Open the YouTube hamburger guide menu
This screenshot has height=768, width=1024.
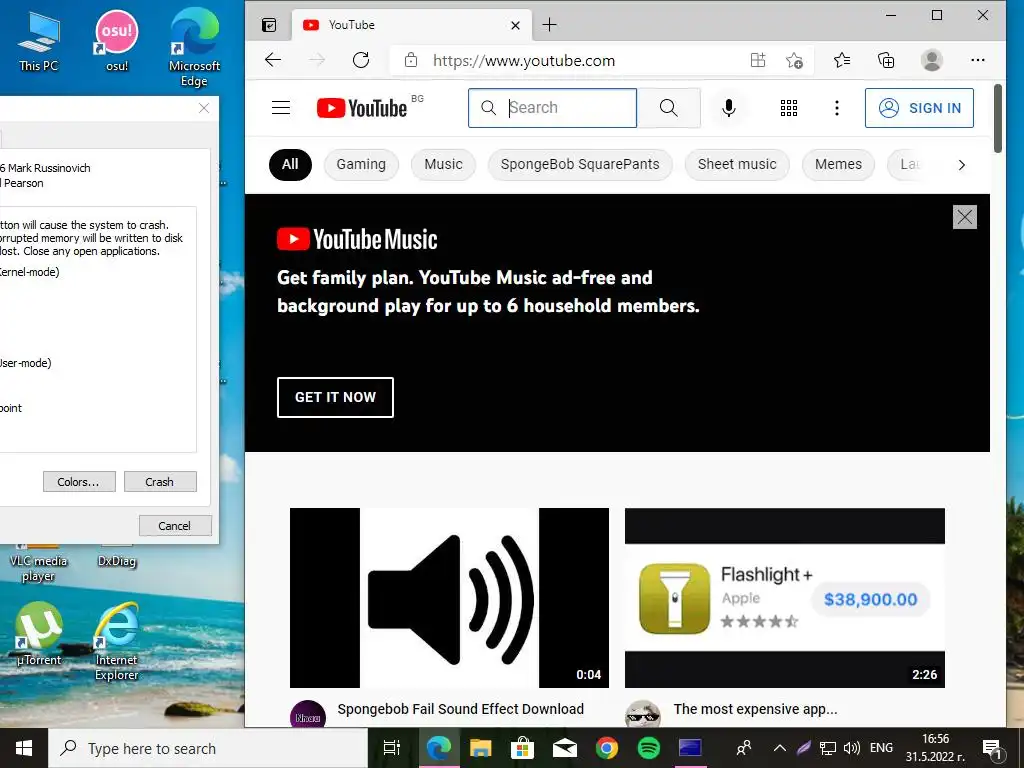coord(281,108)
